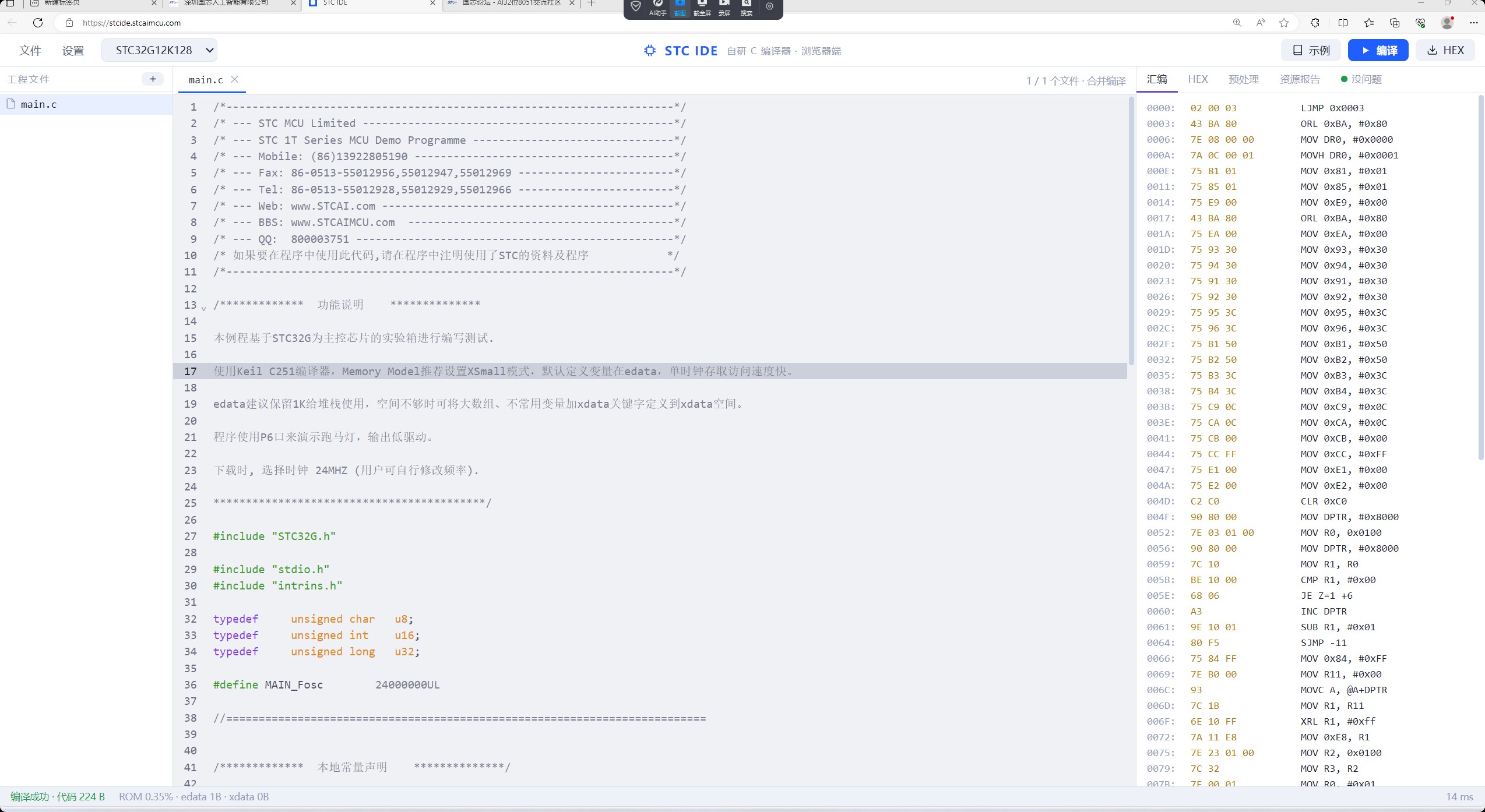This screenshot has width=1485, height=812.
Task: Open the browser extensions puzzle icon
Action: pyautogui.click(x=1315, y=23)
